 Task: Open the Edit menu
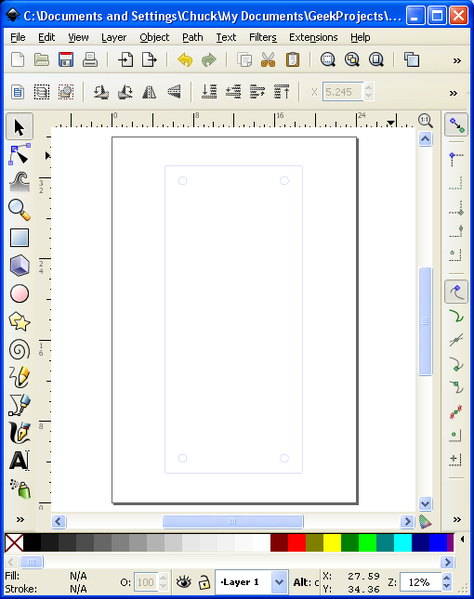pyautogui.click(x=47, y=37)
